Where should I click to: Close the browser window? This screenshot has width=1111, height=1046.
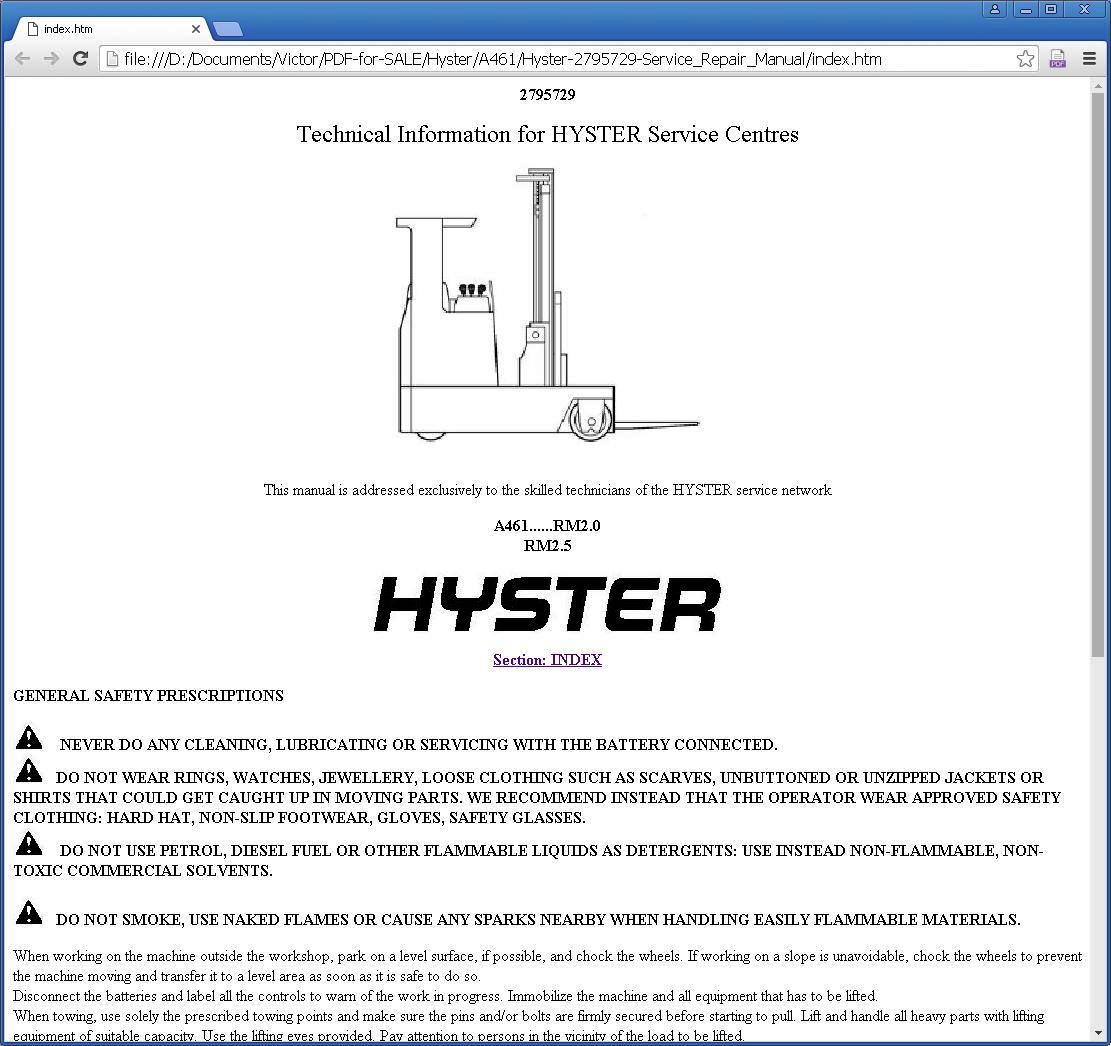point(1084,9)
